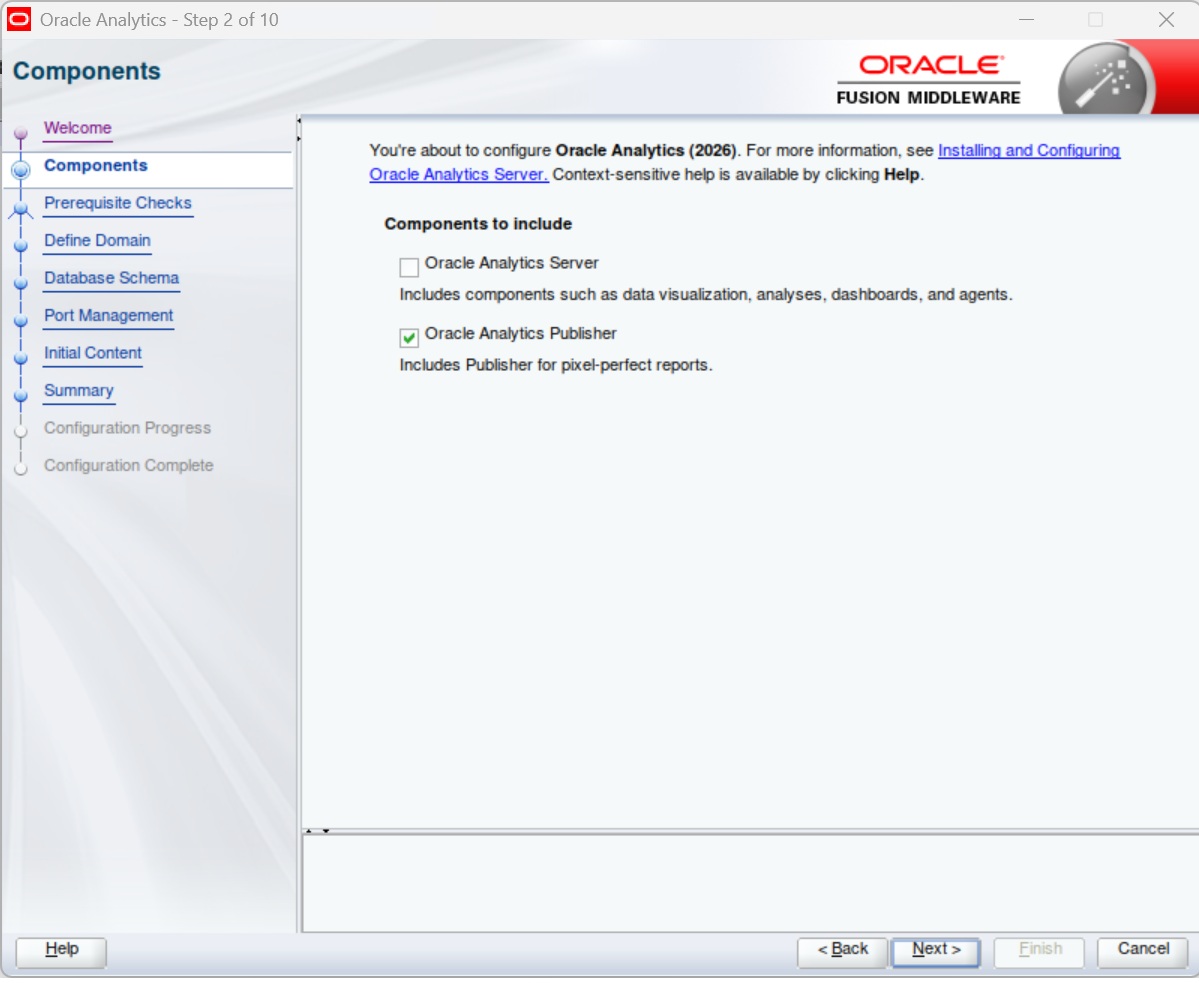Close the Oracle Analytics window

[1166, 19]
